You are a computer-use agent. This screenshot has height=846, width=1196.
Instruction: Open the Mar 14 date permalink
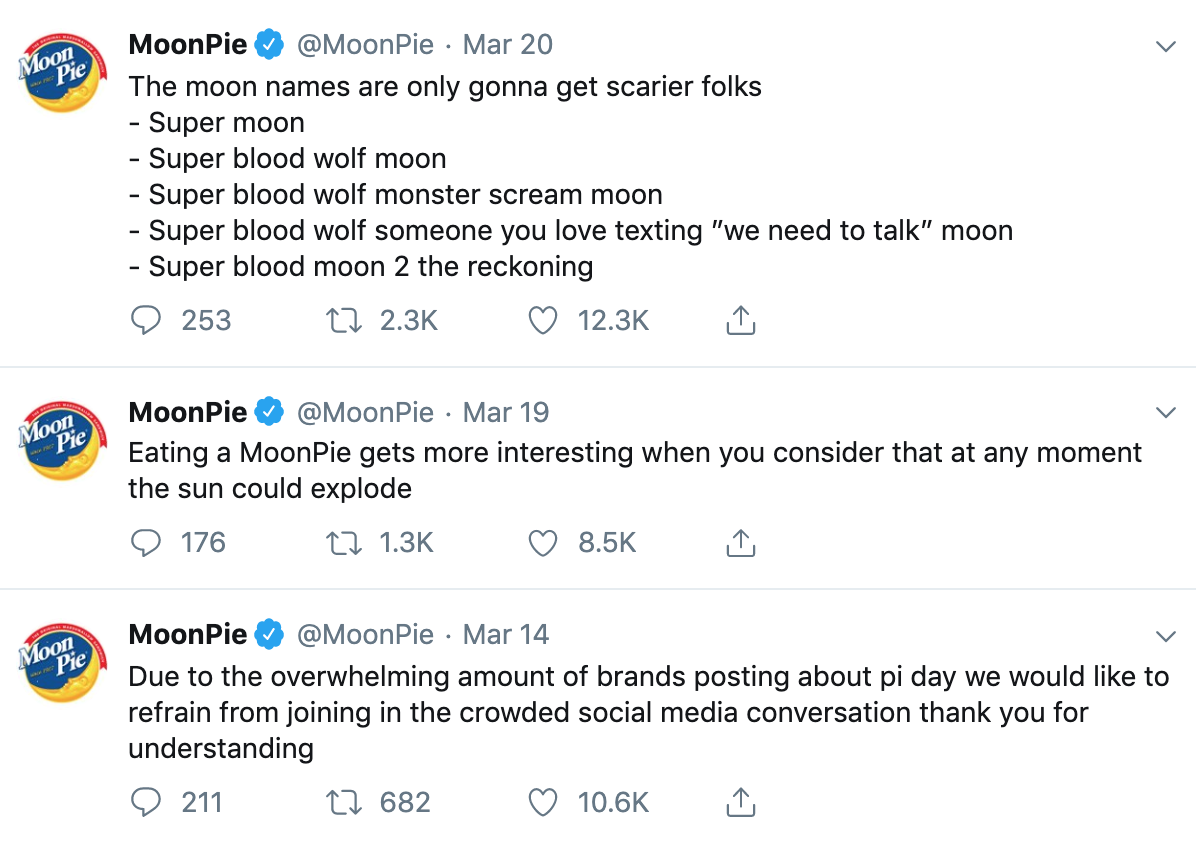click(x=506, y=635)
